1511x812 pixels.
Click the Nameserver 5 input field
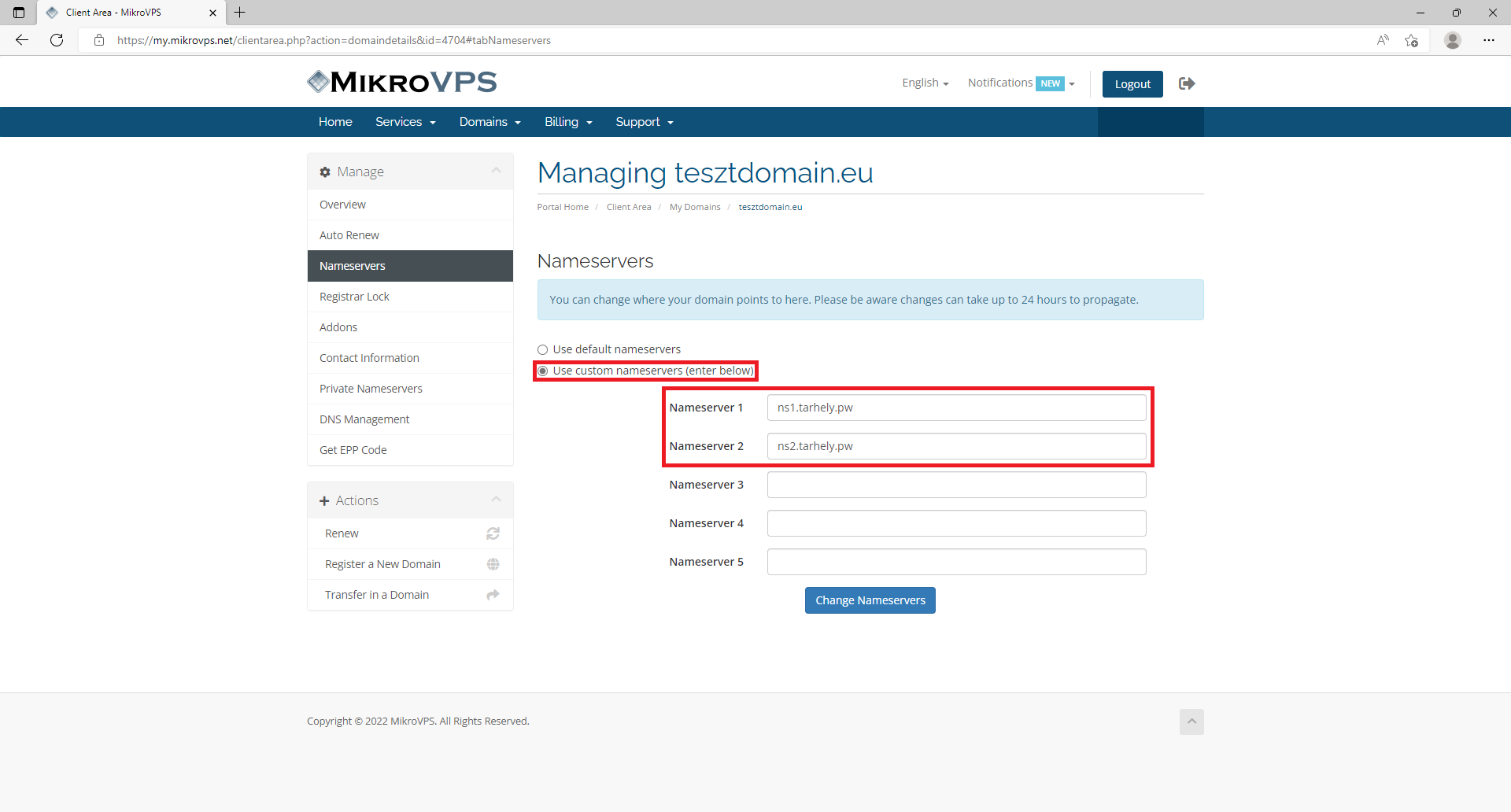956,562
